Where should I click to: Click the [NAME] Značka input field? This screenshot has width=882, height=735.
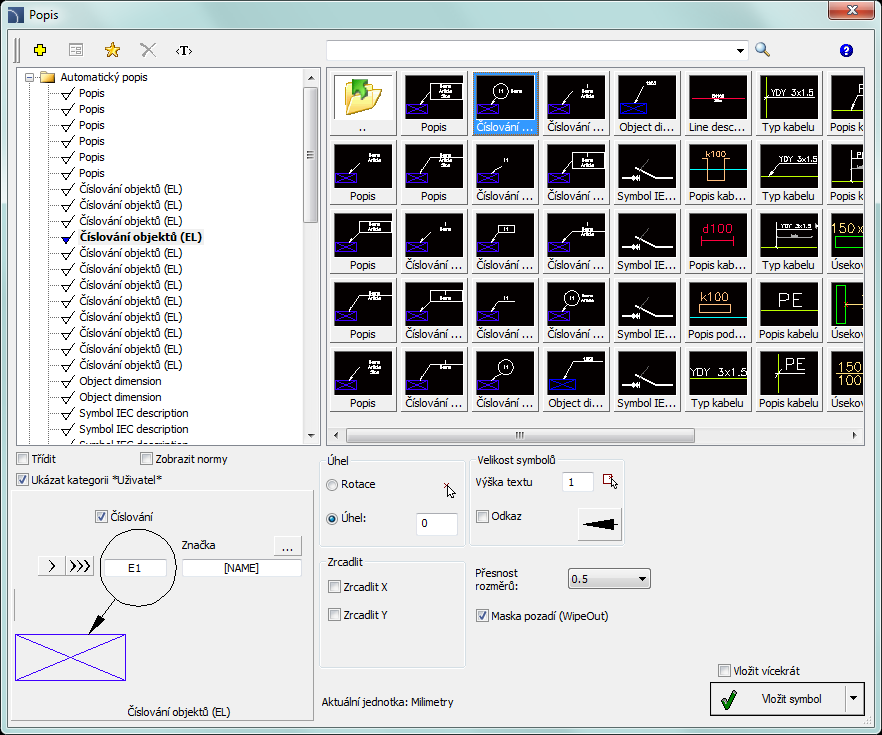point(241,568)
